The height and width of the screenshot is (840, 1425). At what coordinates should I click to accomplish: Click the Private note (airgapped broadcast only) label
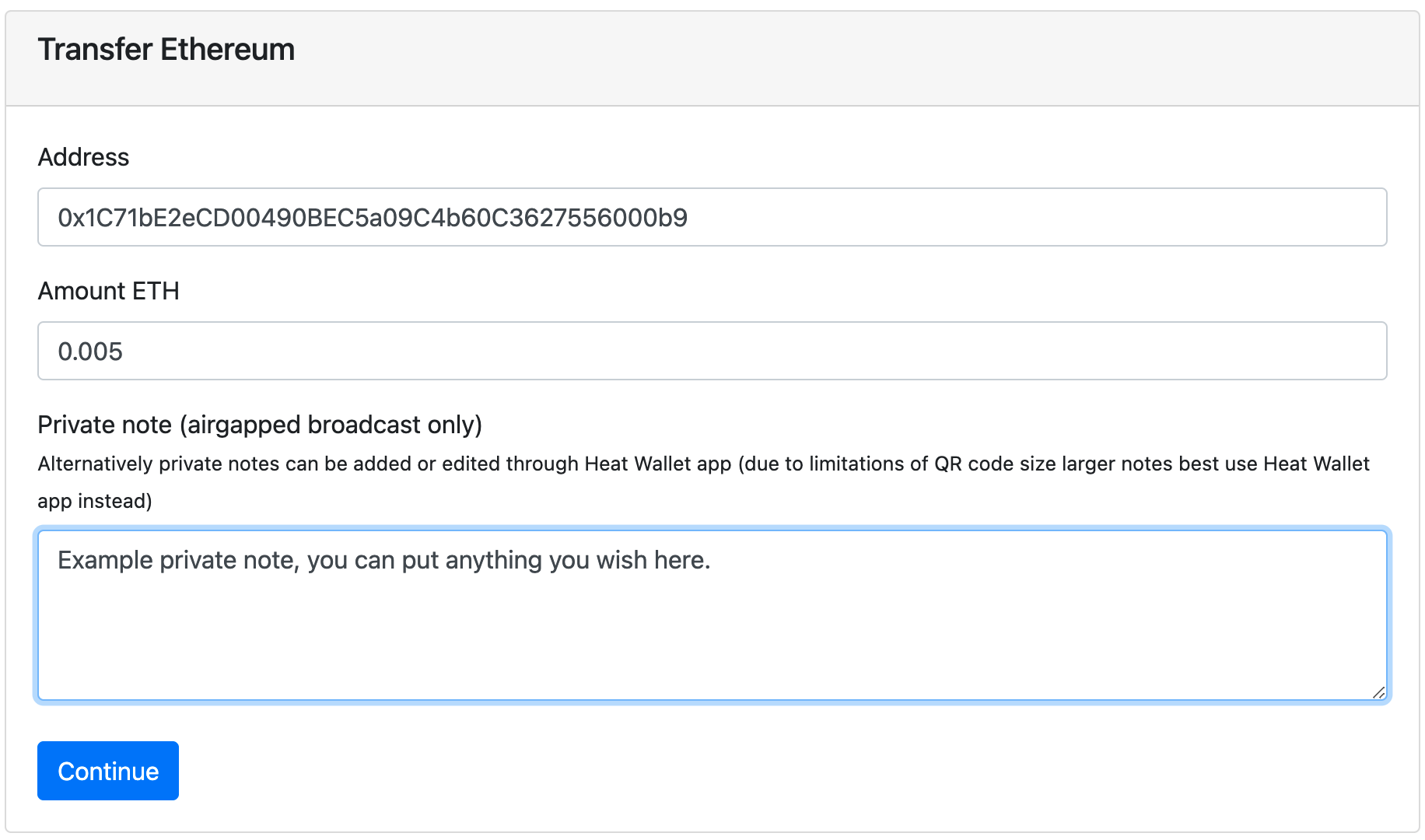pyautogui.click(x=260, y=425)
